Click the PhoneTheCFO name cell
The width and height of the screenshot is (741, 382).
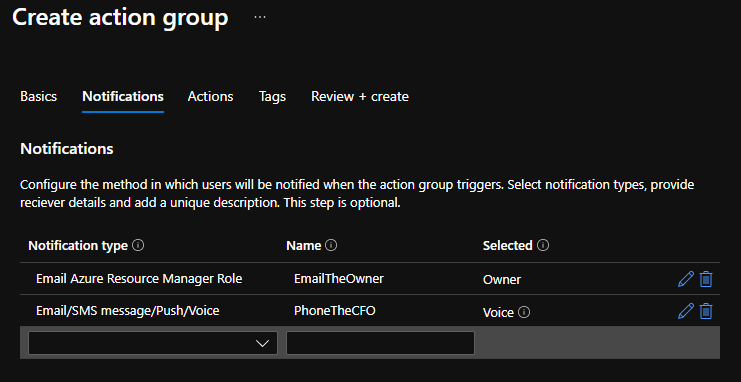pyautogui.click(x=335, y=311)
